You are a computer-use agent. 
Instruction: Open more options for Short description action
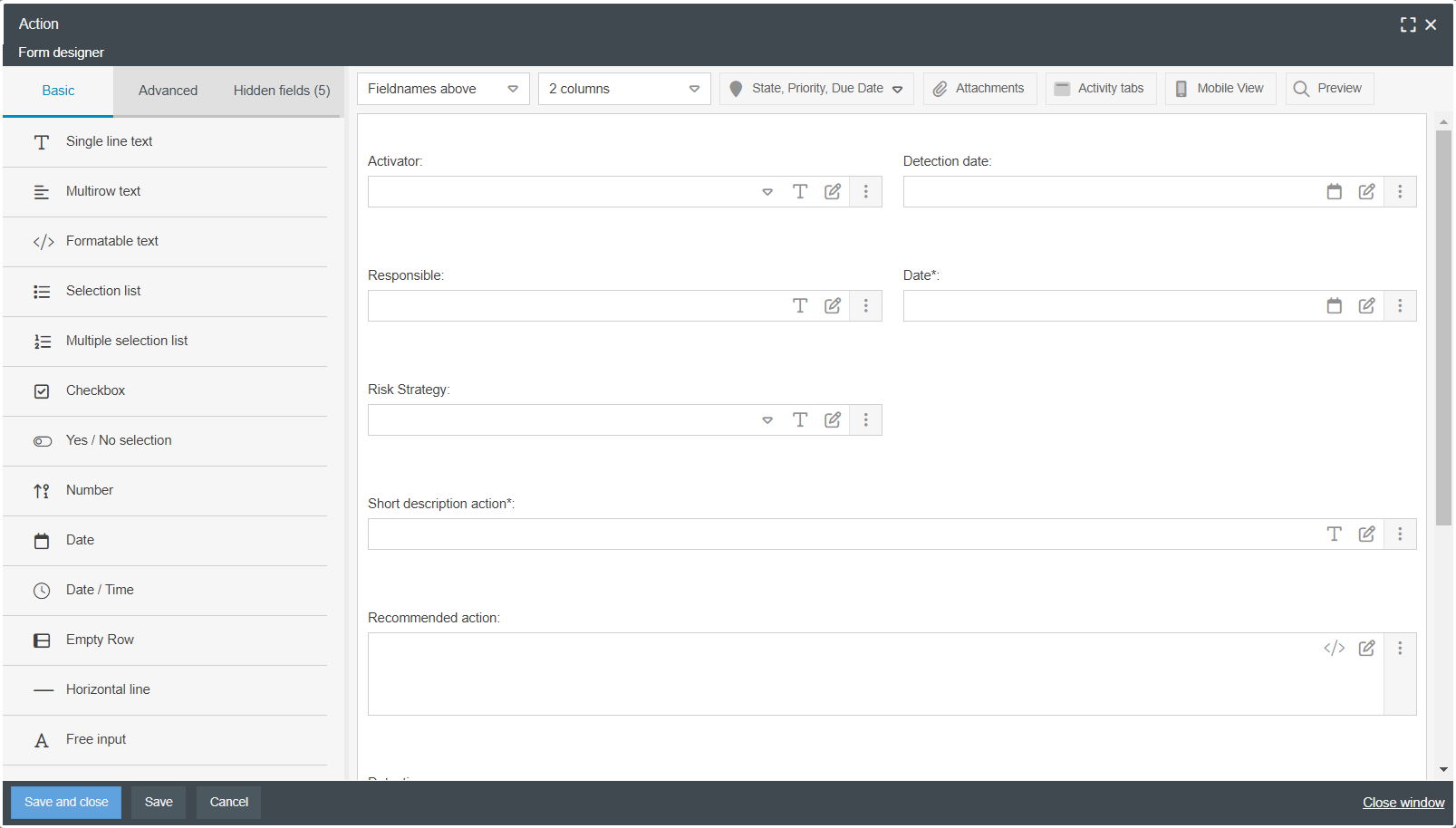(1401, 534)
